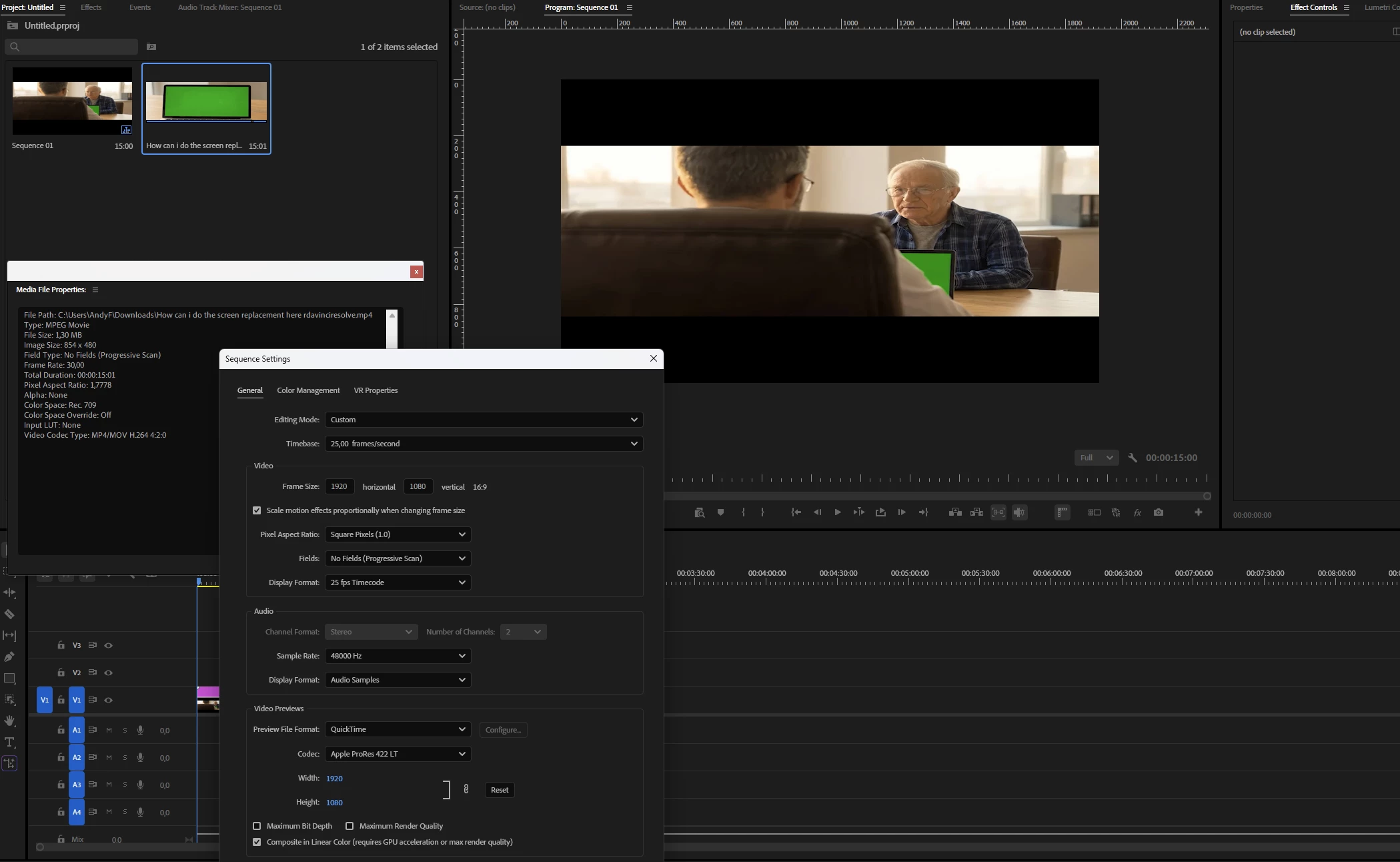Enable Maximum Bit Depth checkbox
Viewport: 1400px width, 862px height.
click(x=257, y=826)
